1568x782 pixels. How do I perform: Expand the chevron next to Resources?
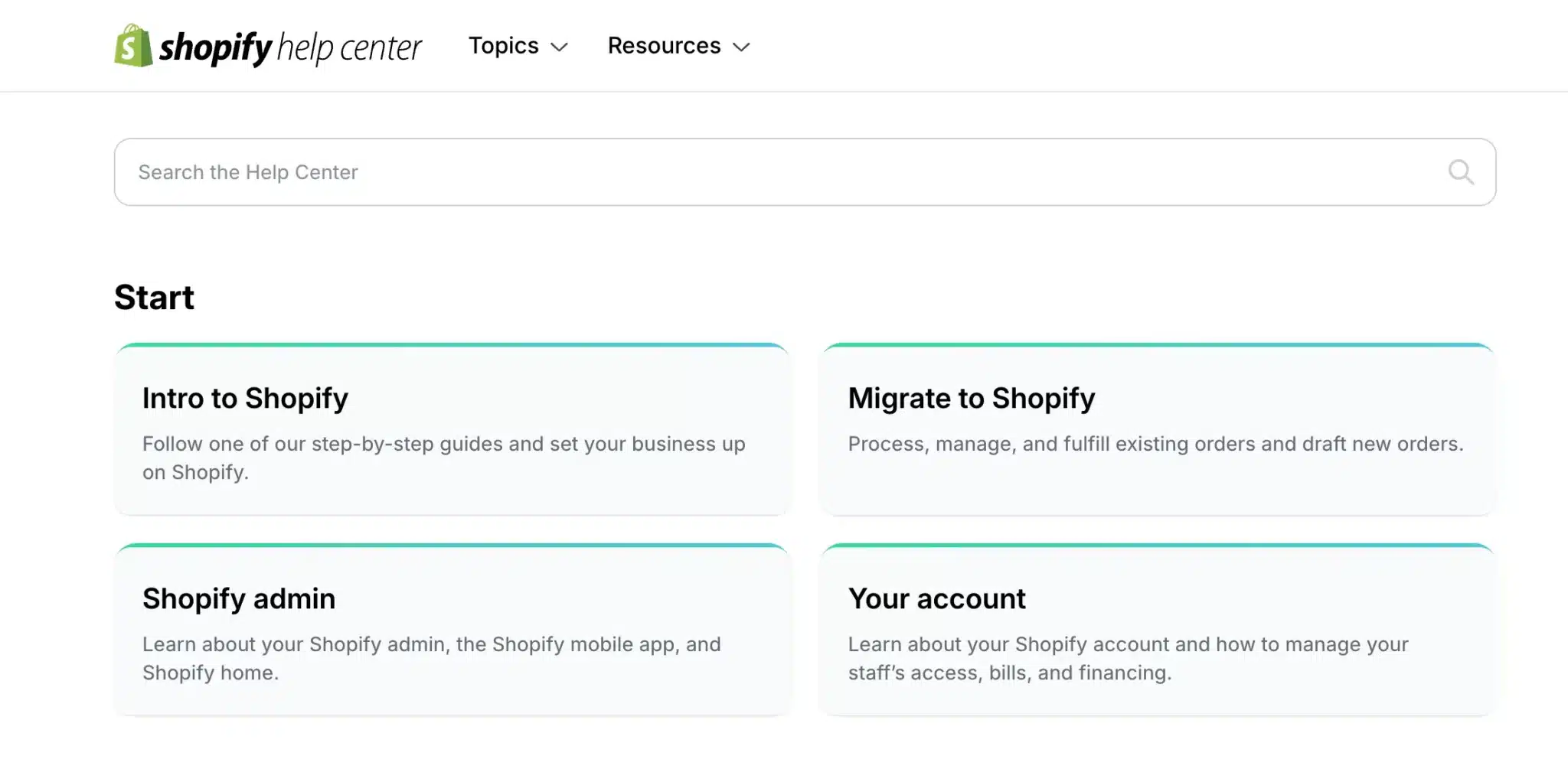pos(741,47)
